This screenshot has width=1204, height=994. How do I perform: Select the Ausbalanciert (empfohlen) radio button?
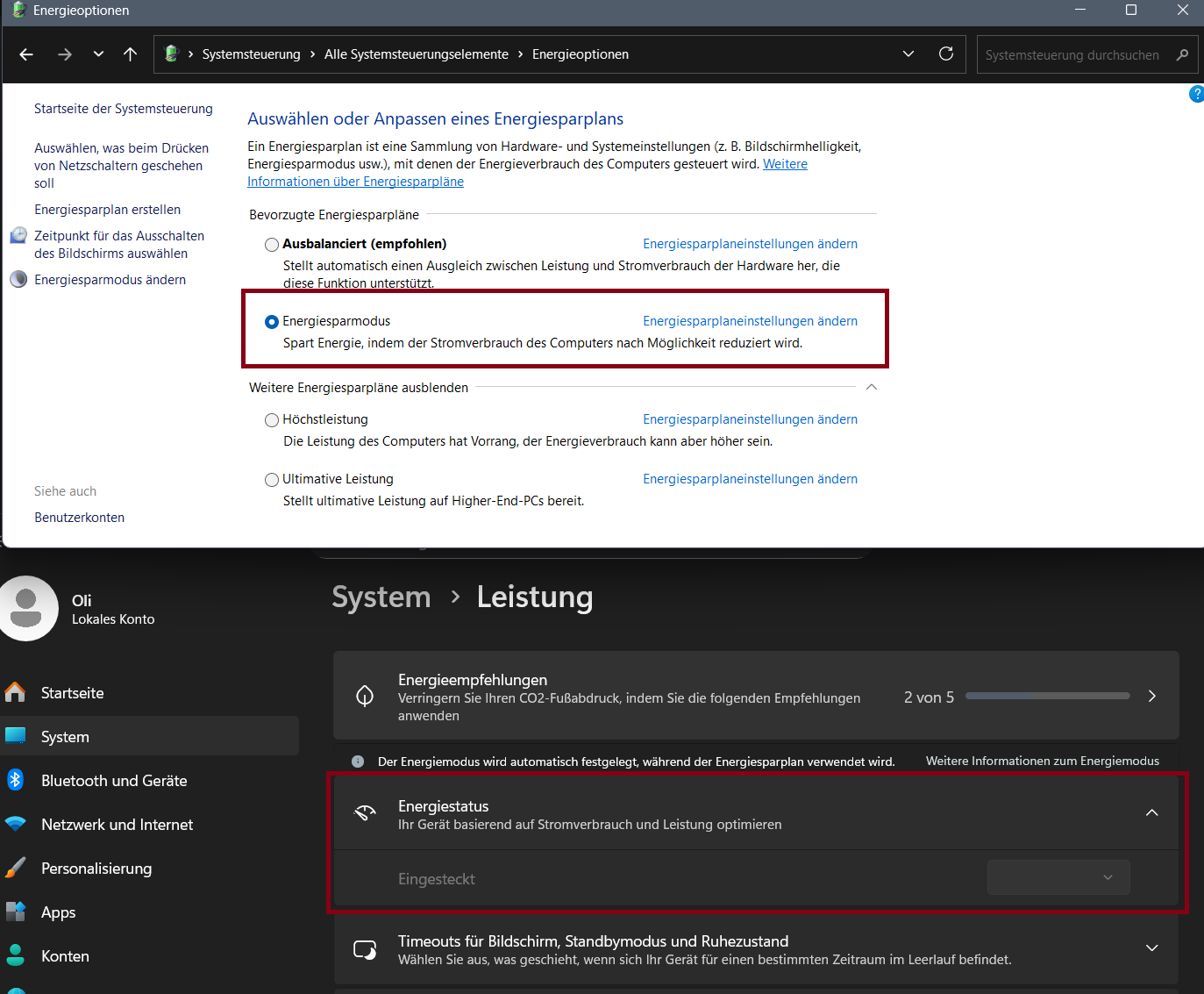[272, 245]
